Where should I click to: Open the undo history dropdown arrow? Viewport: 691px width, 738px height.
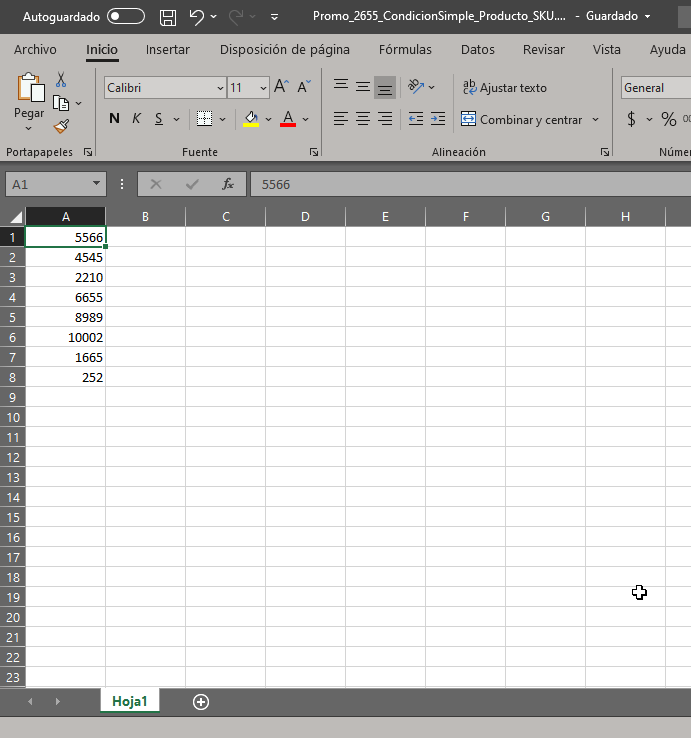point(213,17)
